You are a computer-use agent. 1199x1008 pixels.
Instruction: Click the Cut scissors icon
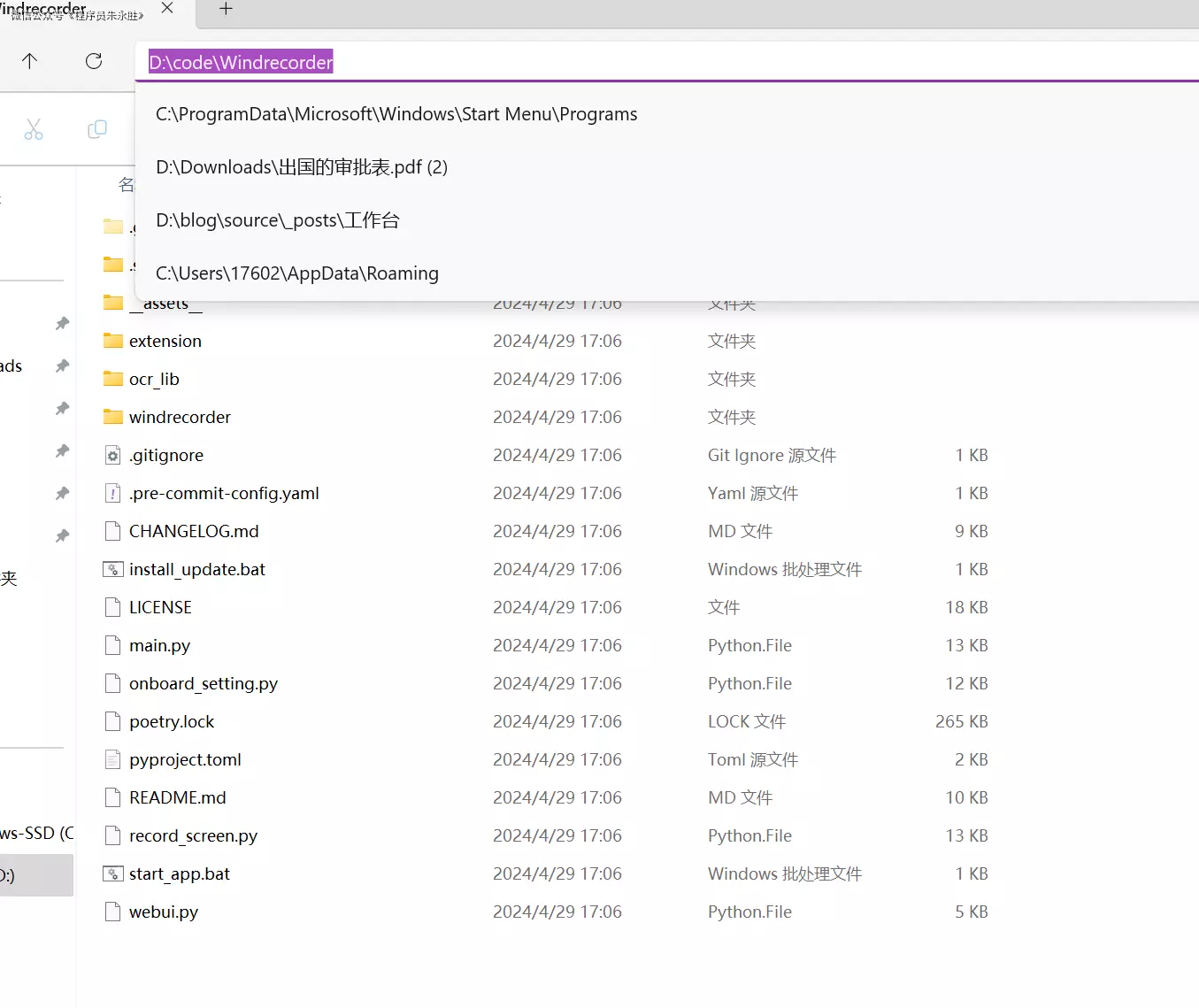point(34,130)
